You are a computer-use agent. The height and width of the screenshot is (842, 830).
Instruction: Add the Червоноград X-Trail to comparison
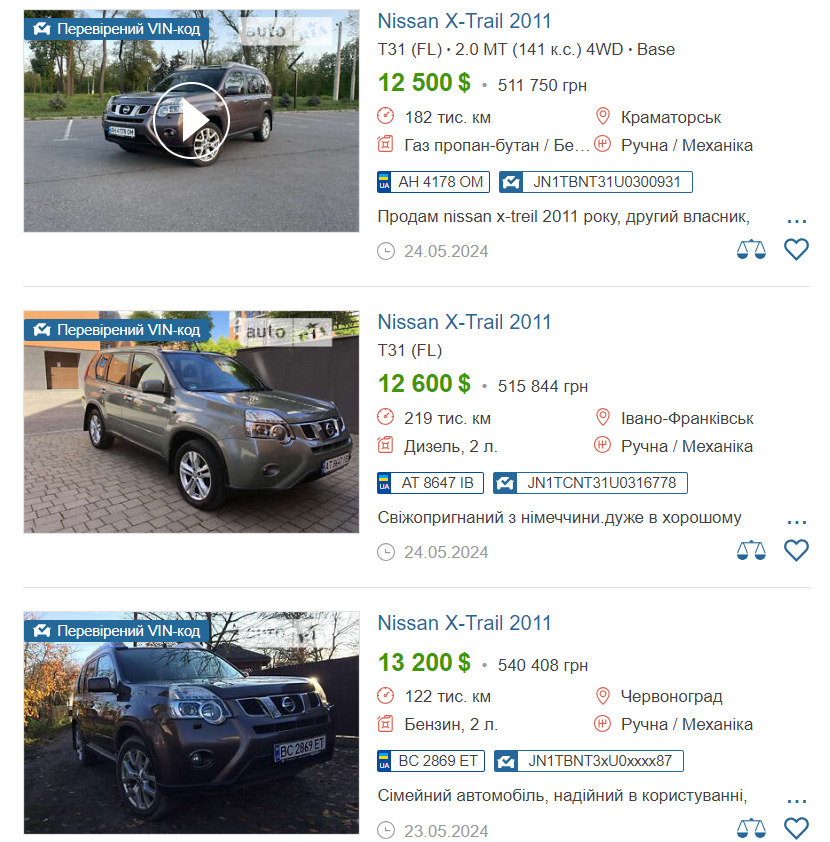(x=751, y=829)
